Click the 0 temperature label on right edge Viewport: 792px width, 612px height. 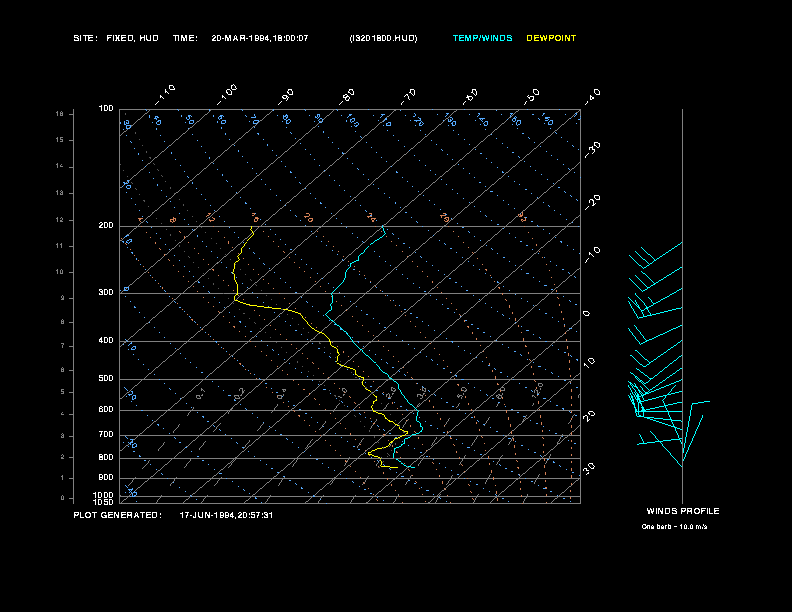point(587,314)
